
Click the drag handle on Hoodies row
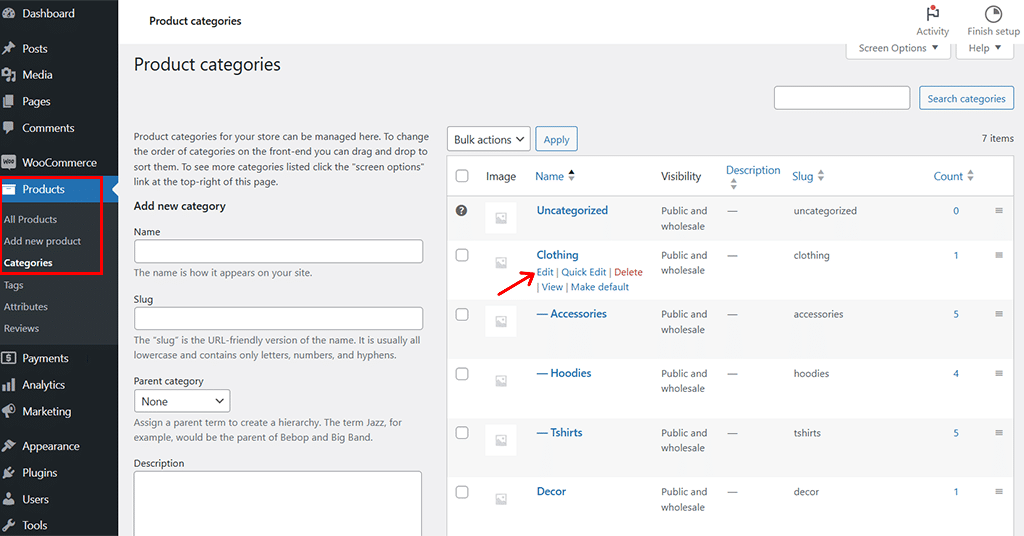pyautogui.click(x=999, y=373)
